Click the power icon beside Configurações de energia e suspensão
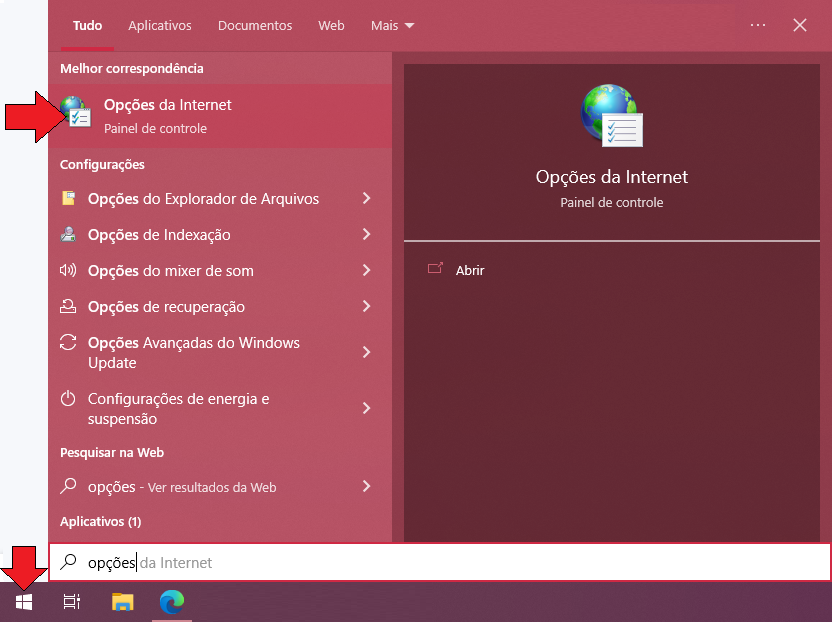The height and width of the screenshot is (623, 832). coord(68,398)
